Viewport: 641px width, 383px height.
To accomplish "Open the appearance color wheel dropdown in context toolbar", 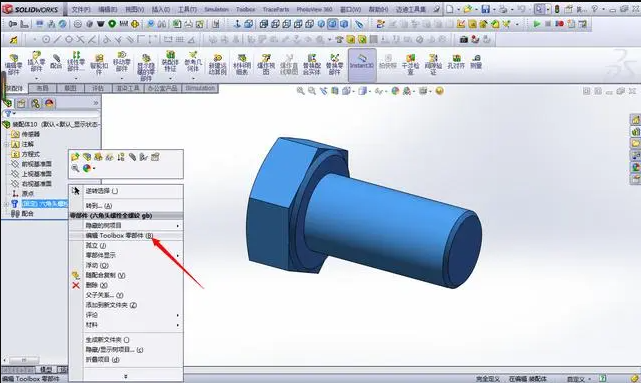I will point(94,168).
